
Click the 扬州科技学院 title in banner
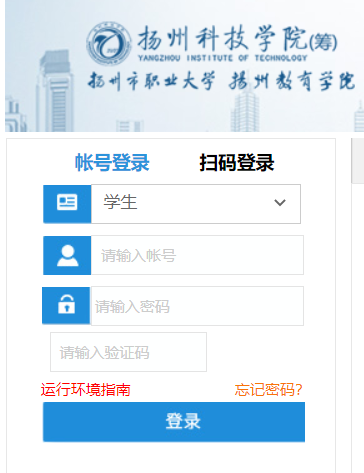point(237,38)
